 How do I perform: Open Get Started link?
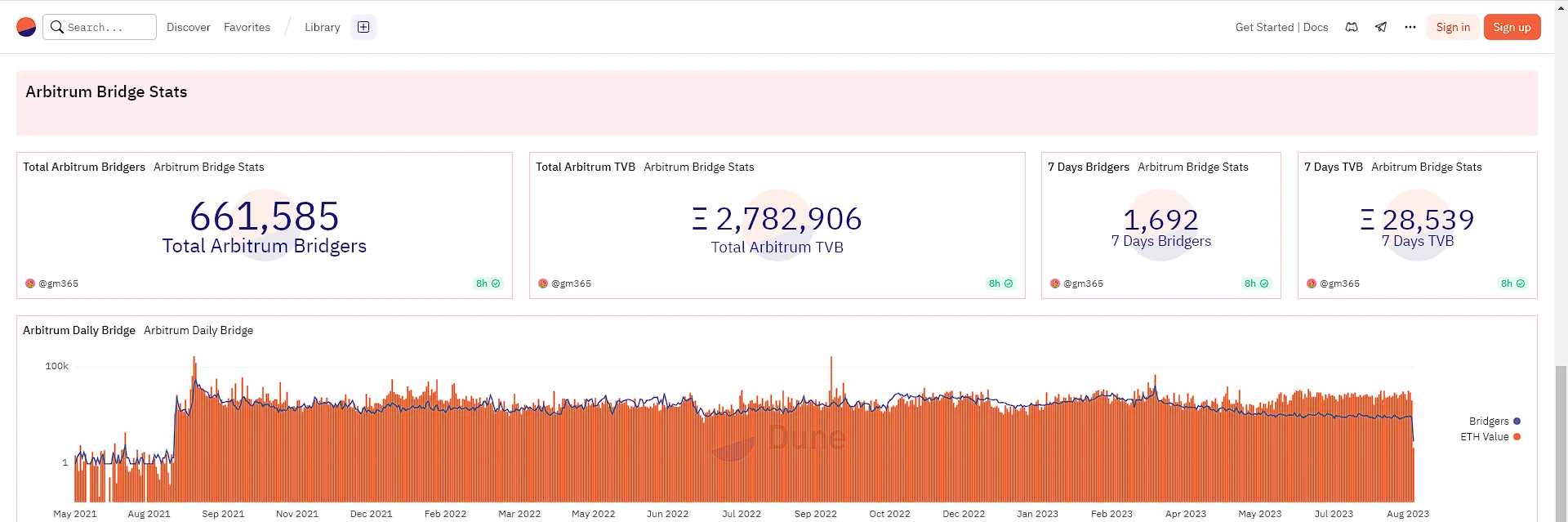(x=1264, y=27)
